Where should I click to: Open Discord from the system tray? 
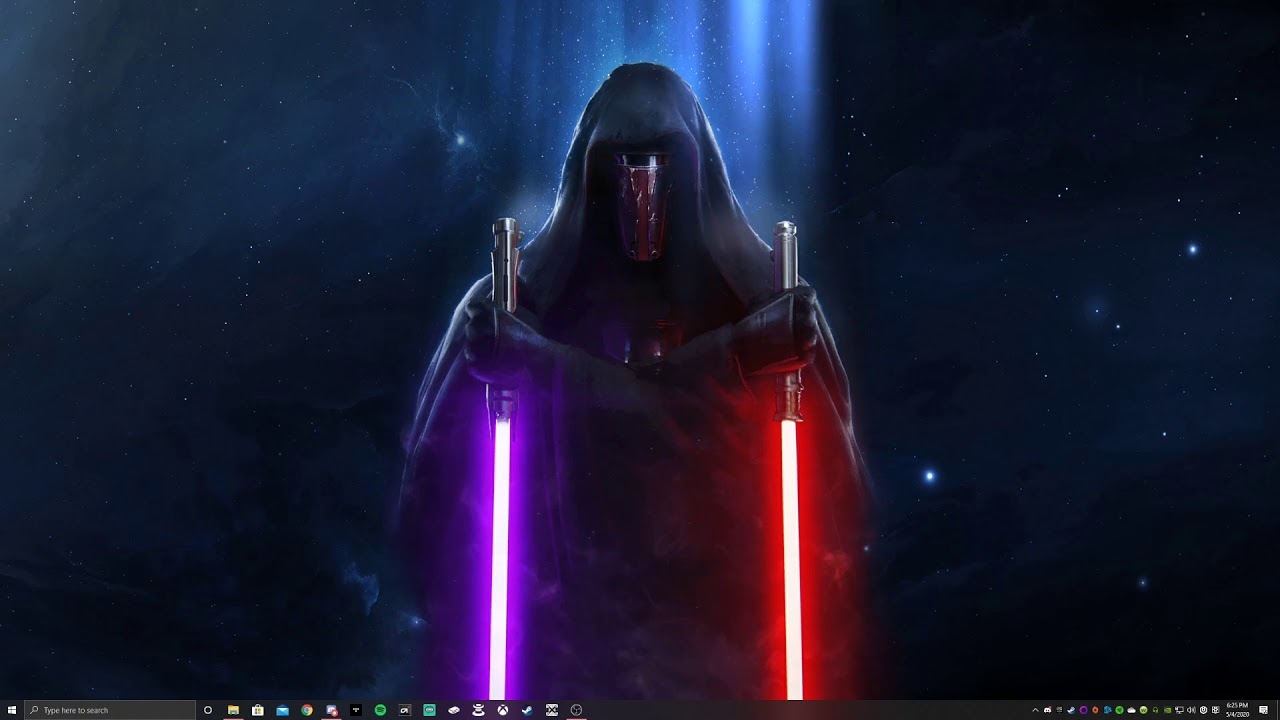click(x=1047, y=710)
